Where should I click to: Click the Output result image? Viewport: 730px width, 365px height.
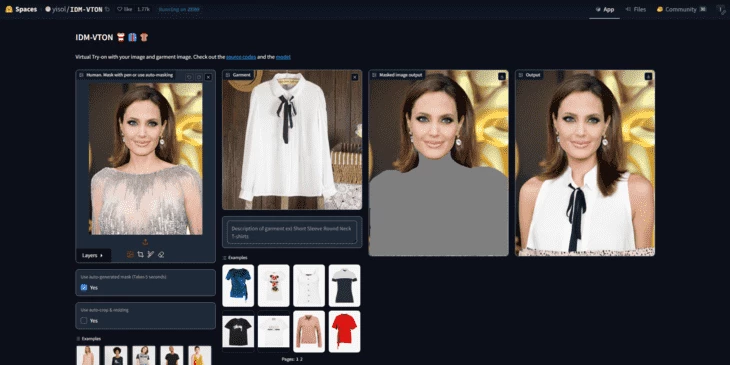(x=585, y=163)
